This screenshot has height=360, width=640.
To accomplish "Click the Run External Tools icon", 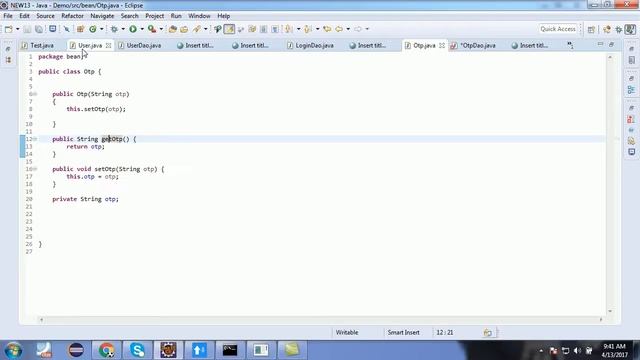I will 152,29.
